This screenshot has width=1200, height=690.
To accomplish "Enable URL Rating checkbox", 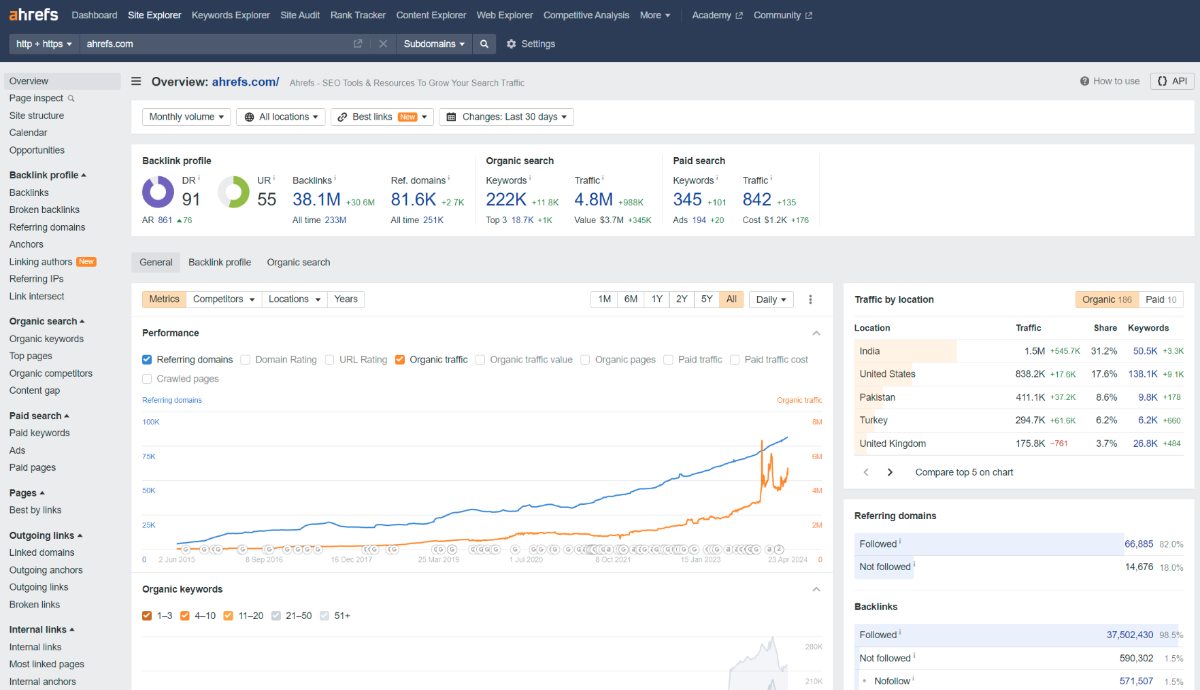I will click(330, 359).
